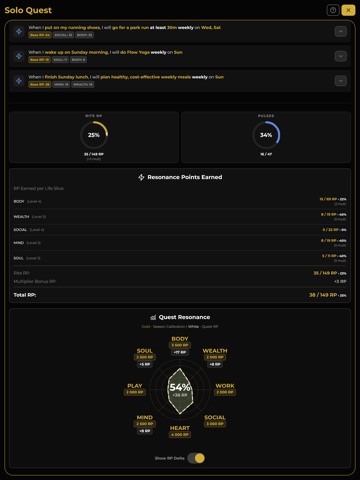Select the SOUL label on the radar chart
The height and width of the screenshot is (480, 360).
[x=145, y=351]
